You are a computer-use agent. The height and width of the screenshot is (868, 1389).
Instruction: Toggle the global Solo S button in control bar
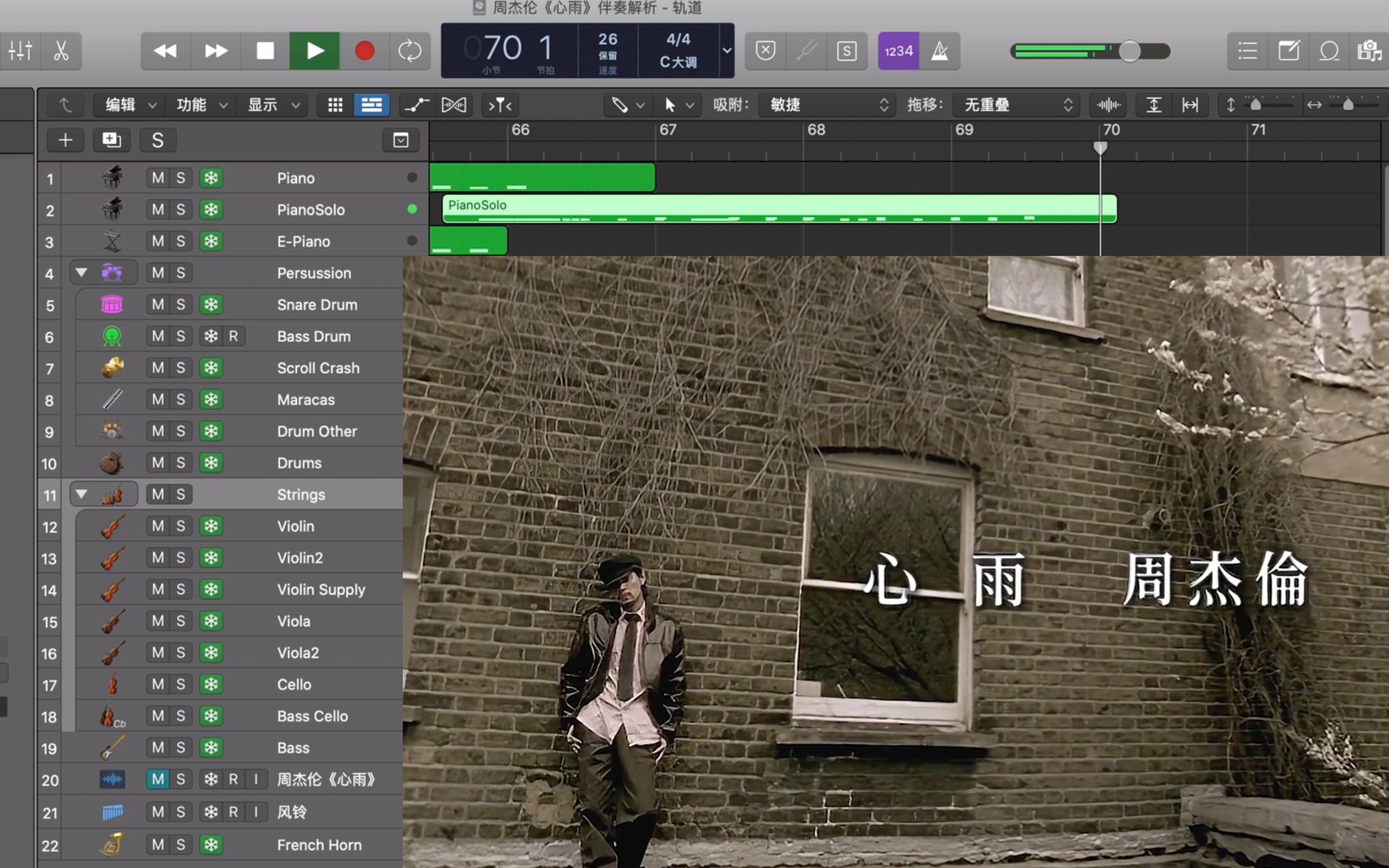pyautogui.click(x=846, y=51)
